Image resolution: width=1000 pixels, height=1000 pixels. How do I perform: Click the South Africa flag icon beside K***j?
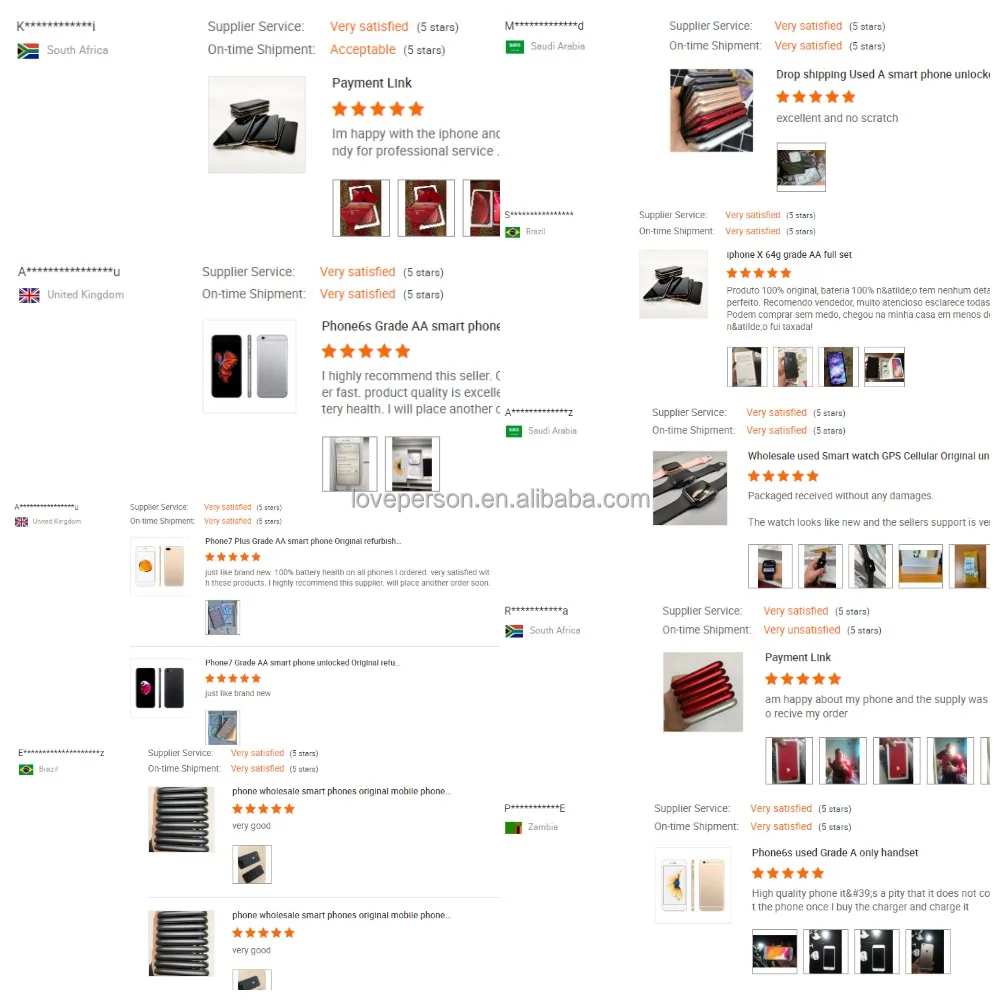pyautogui.click(x=28, y=50)
